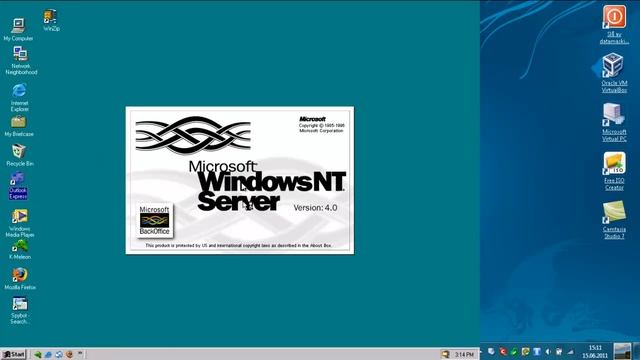Screen dimensions: 640x360
Task: Click the host volume speaker icon
Action: click(x=548, y=351)
